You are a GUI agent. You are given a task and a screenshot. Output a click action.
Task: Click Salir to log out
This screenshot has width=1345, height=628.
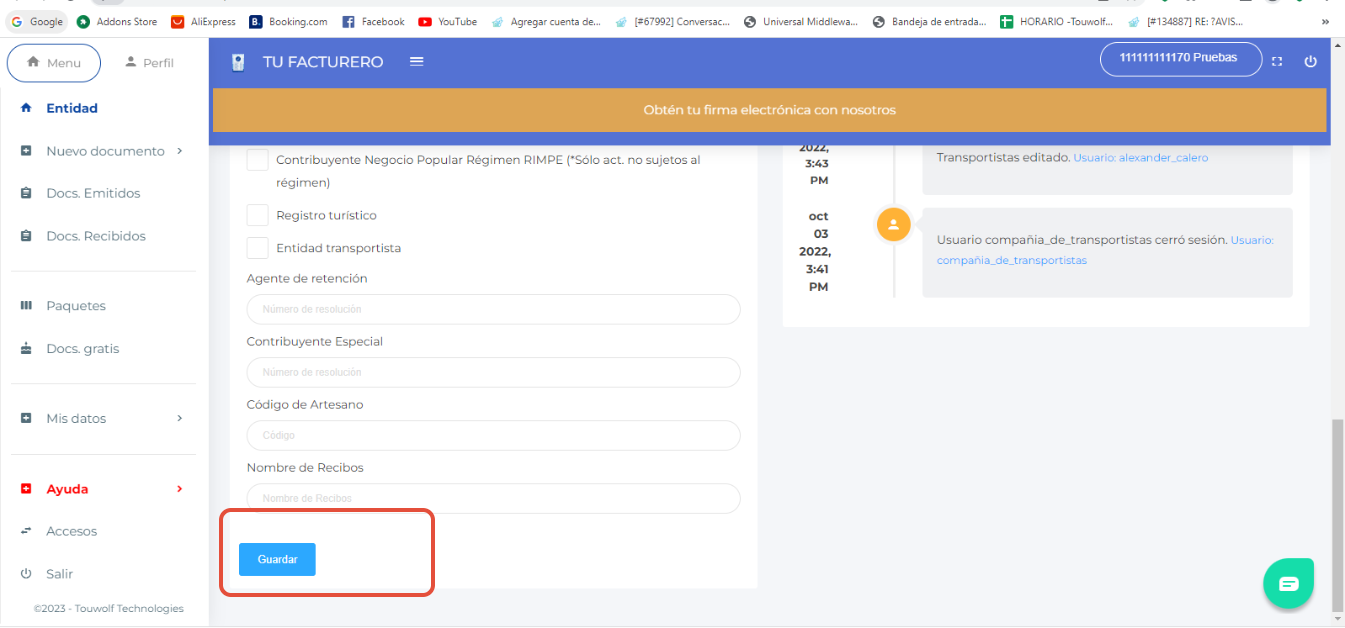[x=59, y=574]
